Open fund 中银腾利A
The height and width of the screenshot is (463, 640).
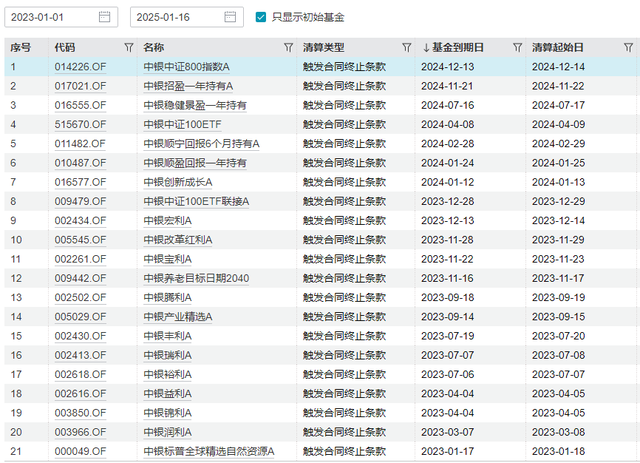167,297
